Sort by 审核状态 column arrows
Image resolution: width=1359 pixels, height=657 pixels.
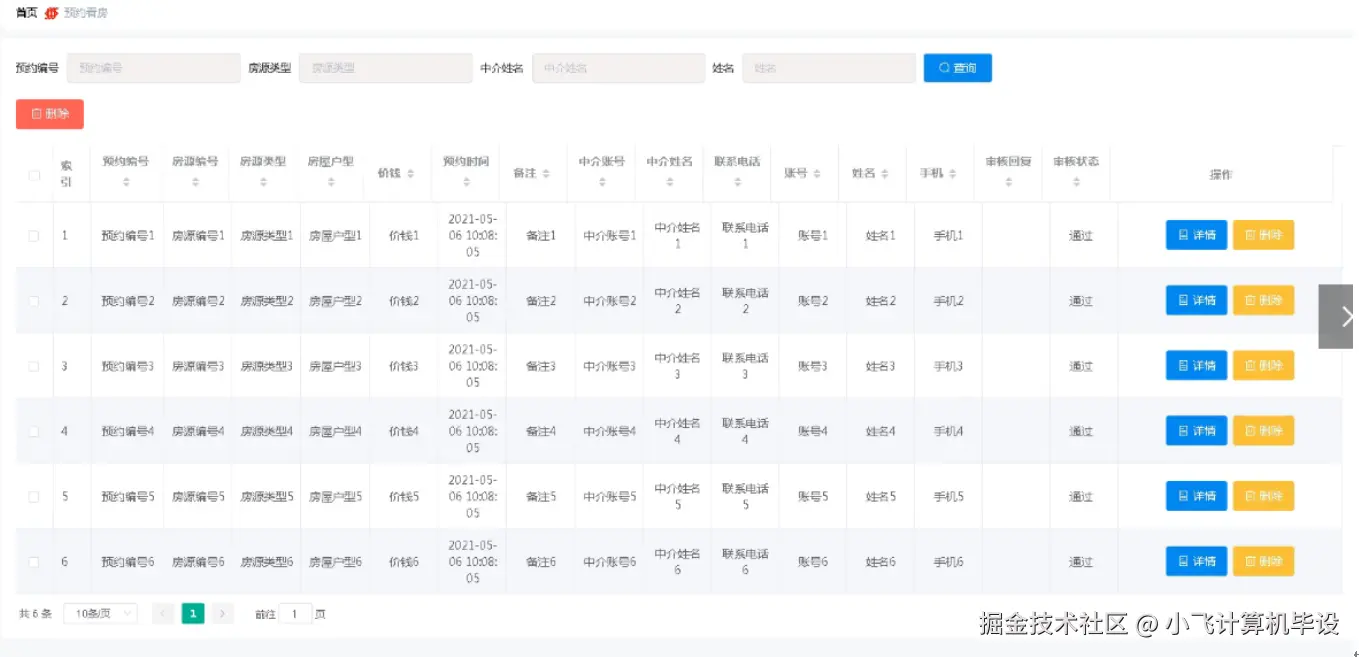coord(1076,182)
